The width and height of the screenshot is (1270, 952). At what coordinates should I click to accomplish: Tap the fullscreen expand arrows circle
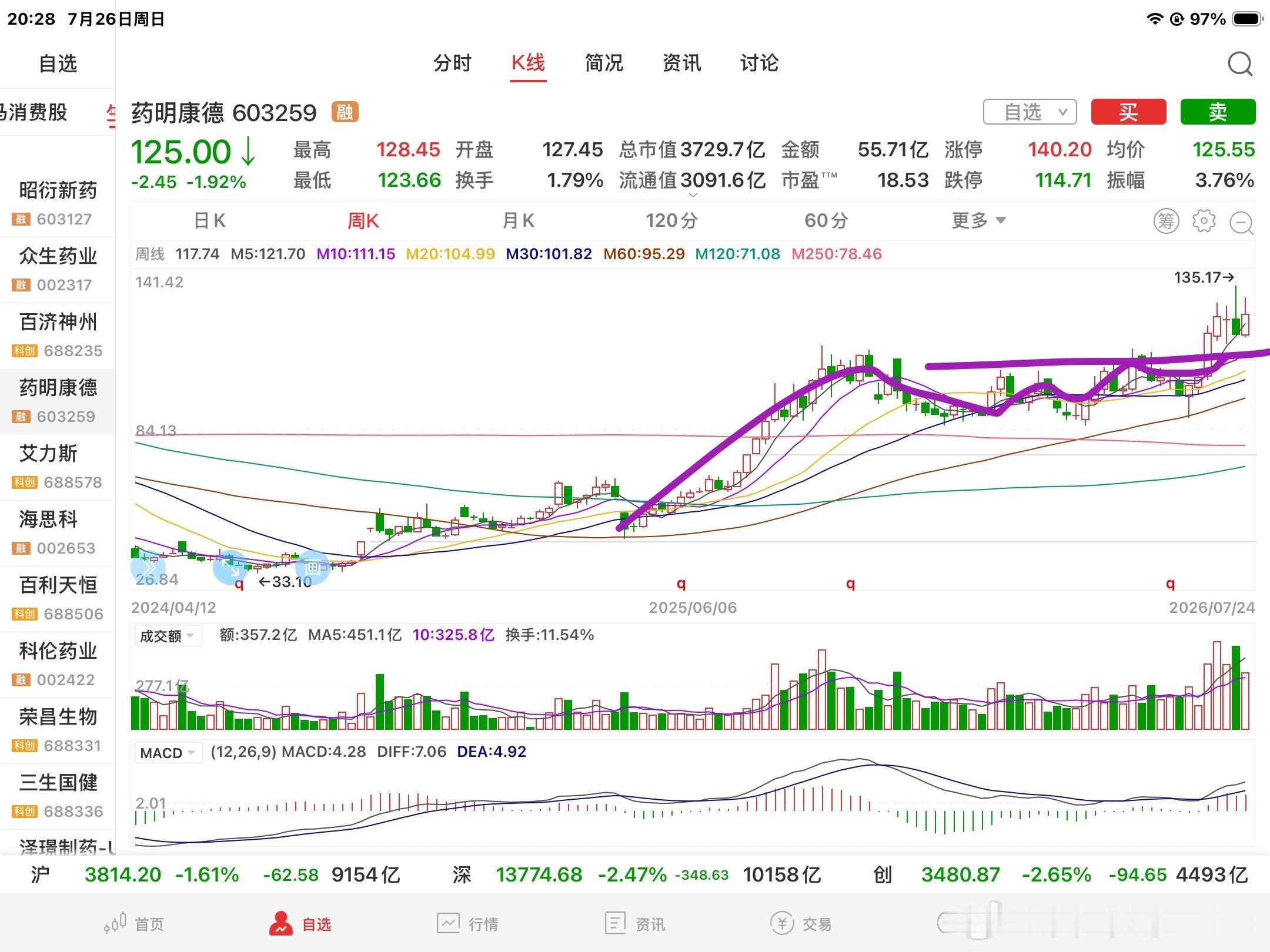click(x=230, y=568)
